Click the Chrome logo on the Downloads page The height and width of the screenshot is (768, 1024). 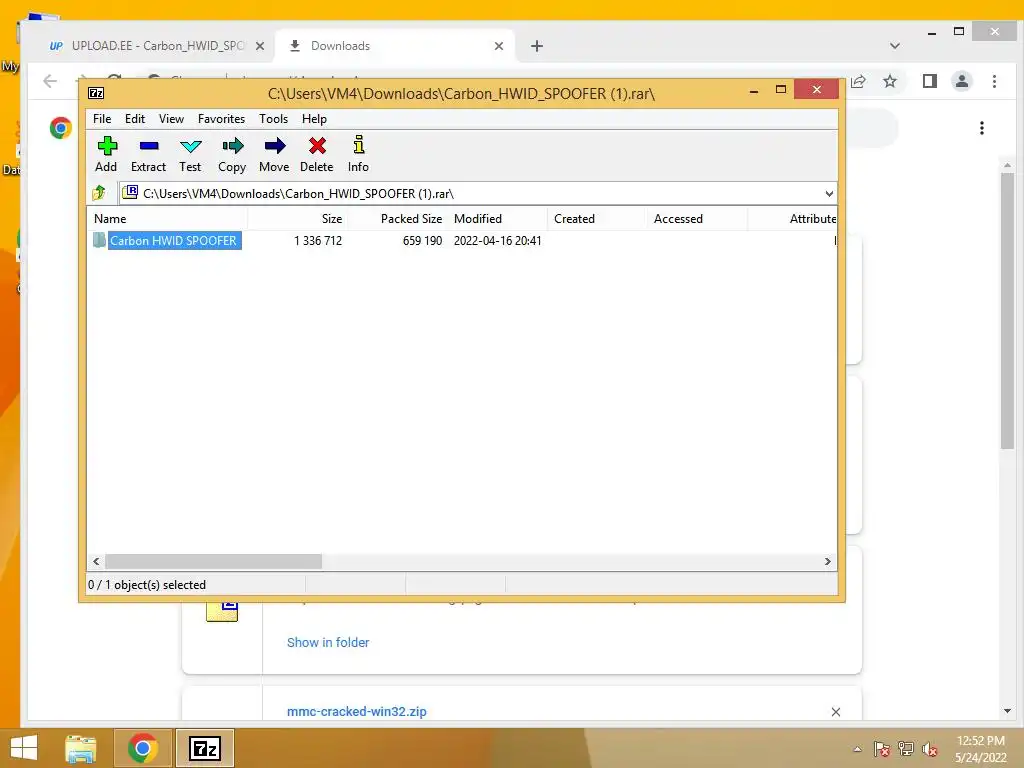point(61,128)
